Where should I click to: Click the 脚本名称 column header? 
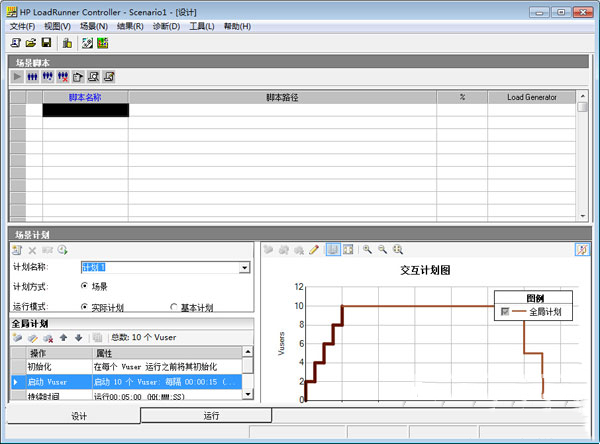(85, 97)
